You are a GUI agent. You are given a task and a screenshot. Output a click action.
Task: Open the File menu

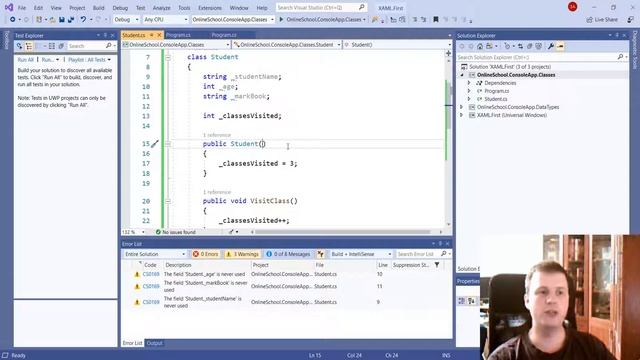22,8
